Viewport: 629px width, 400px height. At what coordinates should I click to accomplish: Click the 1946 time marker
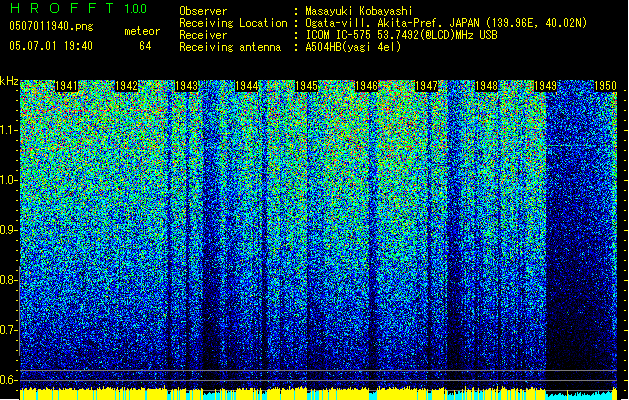366,86
